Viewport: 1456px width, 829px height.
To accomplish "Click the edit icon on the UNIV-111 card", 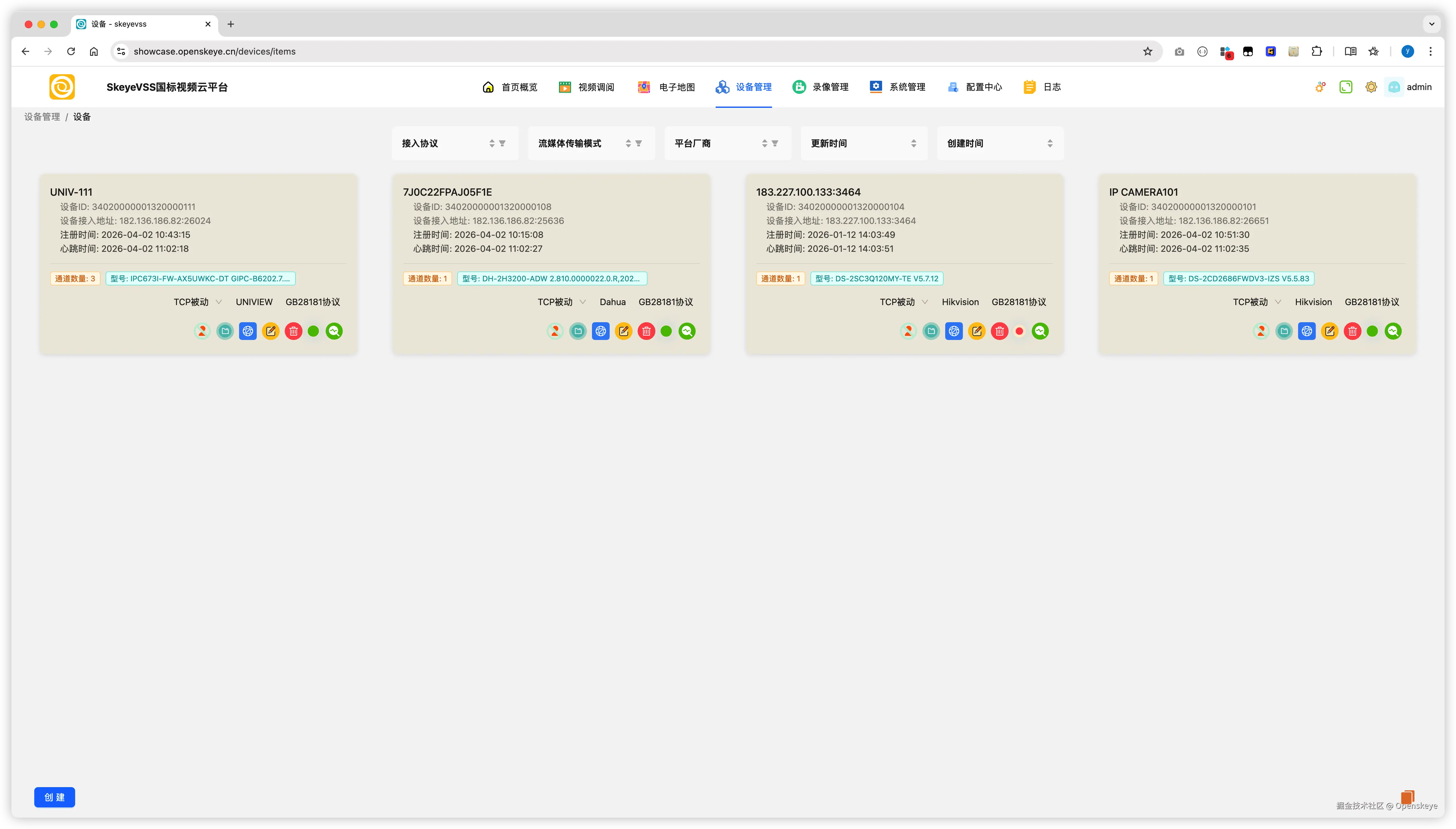I will pos(270,331).
